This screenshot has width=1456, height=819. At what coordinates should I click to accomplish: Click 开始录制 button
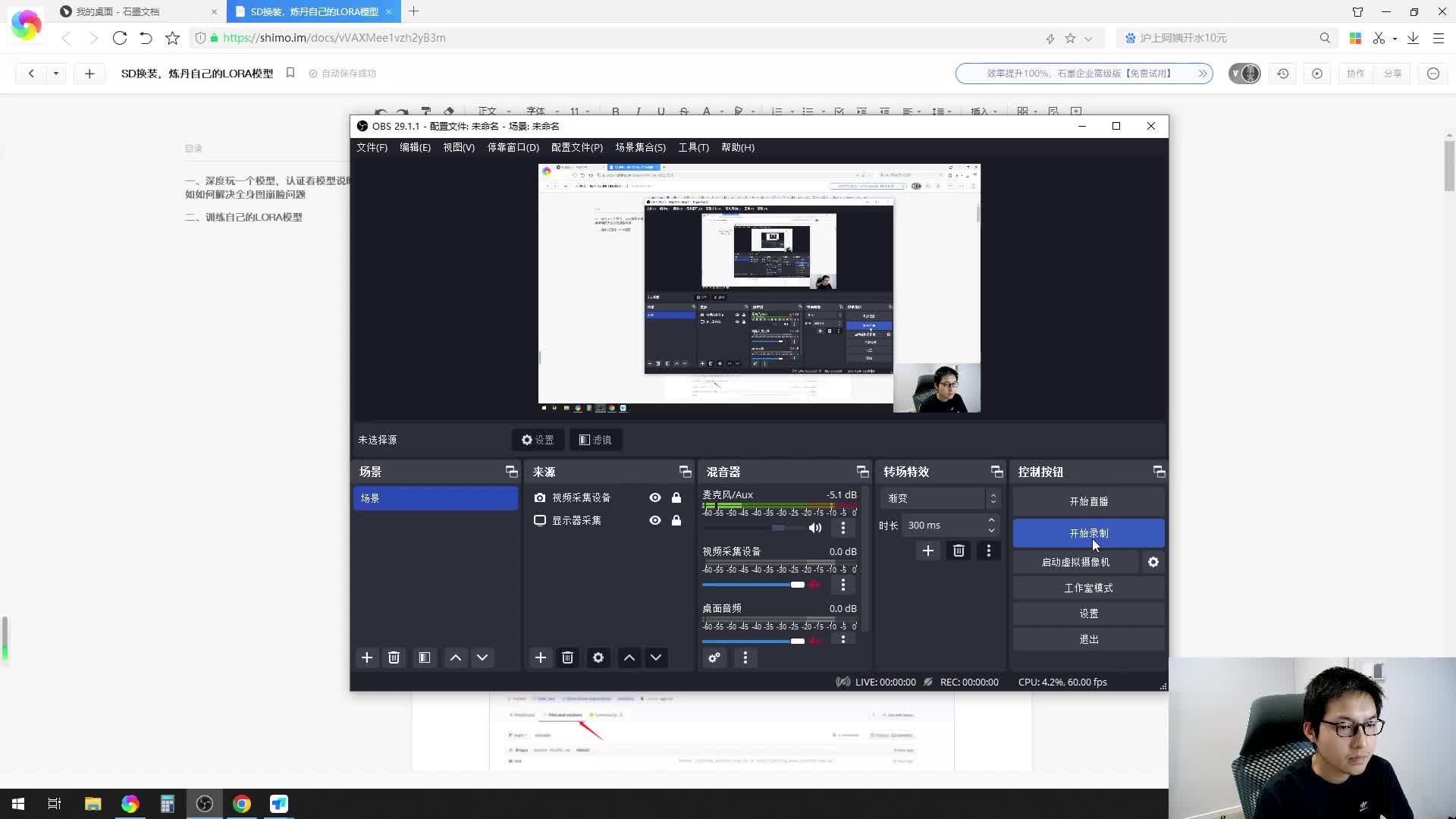1089,533
